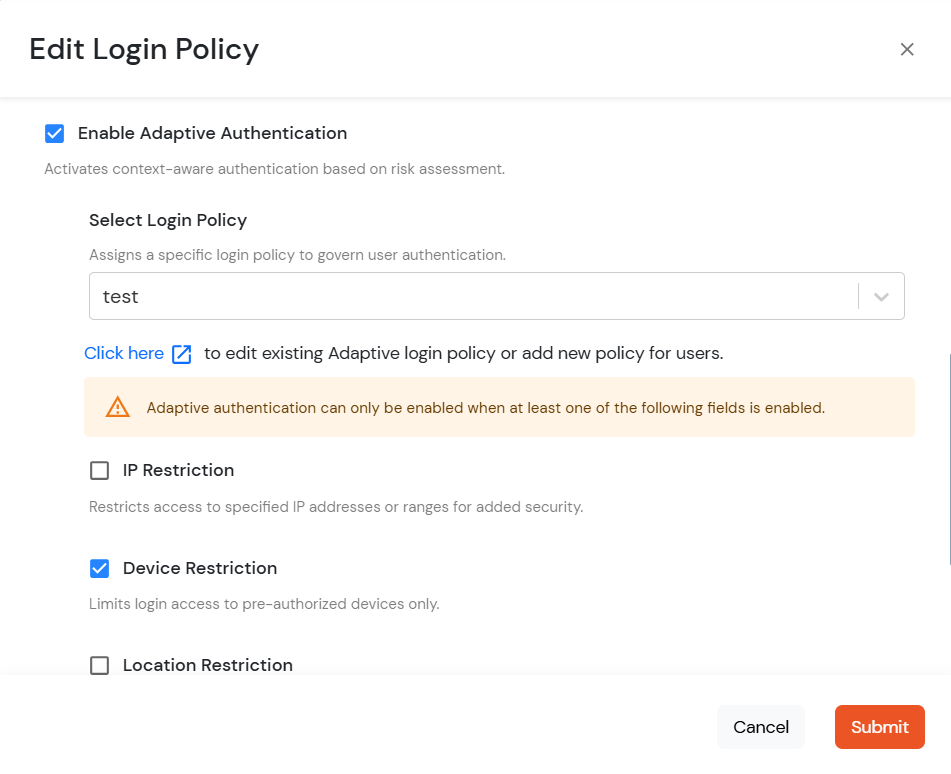The image size is (951, 774).
Task: Click the checkmark icon inside Device Restriction checkbox
Action: (99, 567)
